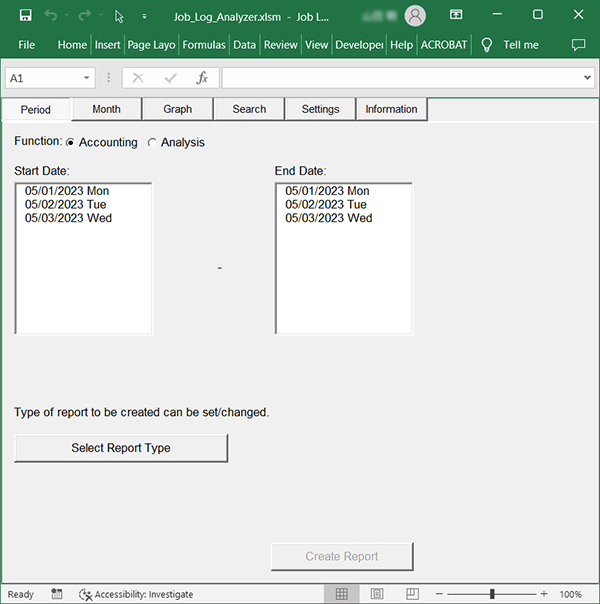Select End Date 05/02/2023 Tue

(344, 205)
